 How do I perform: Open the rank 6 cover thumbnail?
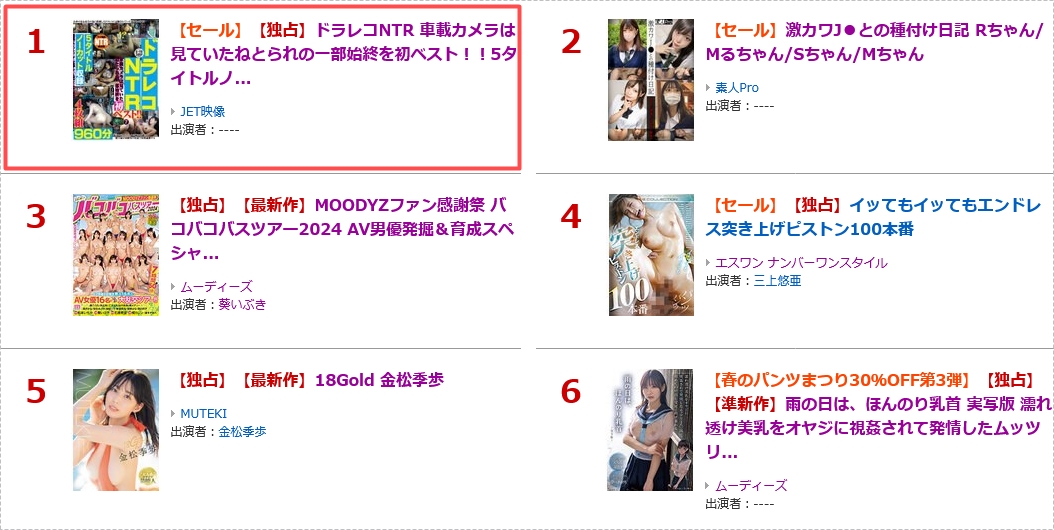(x=650, y=430)
